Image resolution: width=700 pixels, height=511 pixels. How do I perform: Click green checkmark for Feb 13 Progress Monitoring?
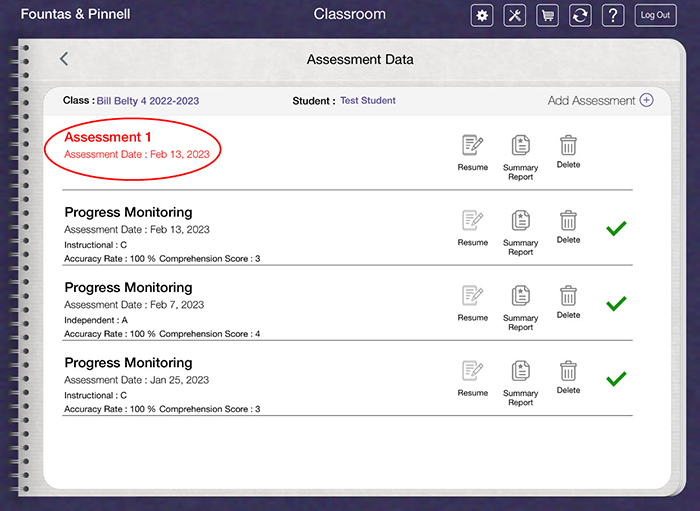[617, 229]
